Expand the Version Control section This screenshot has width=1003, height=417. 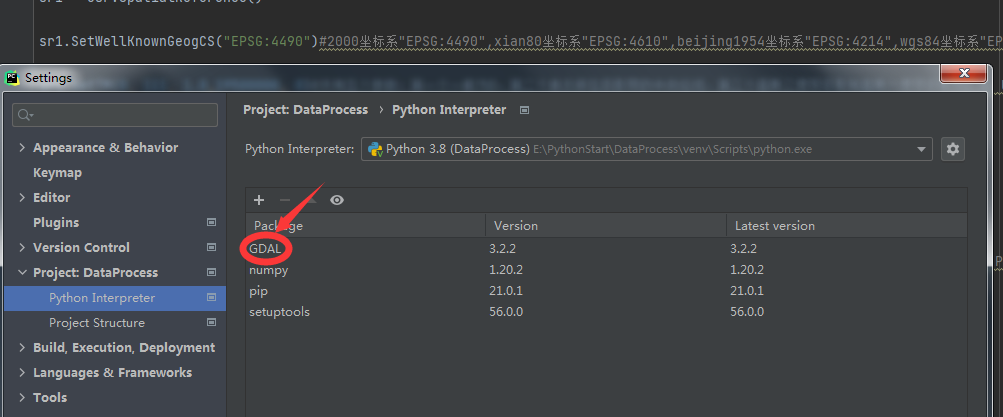(x=22, y=248)
